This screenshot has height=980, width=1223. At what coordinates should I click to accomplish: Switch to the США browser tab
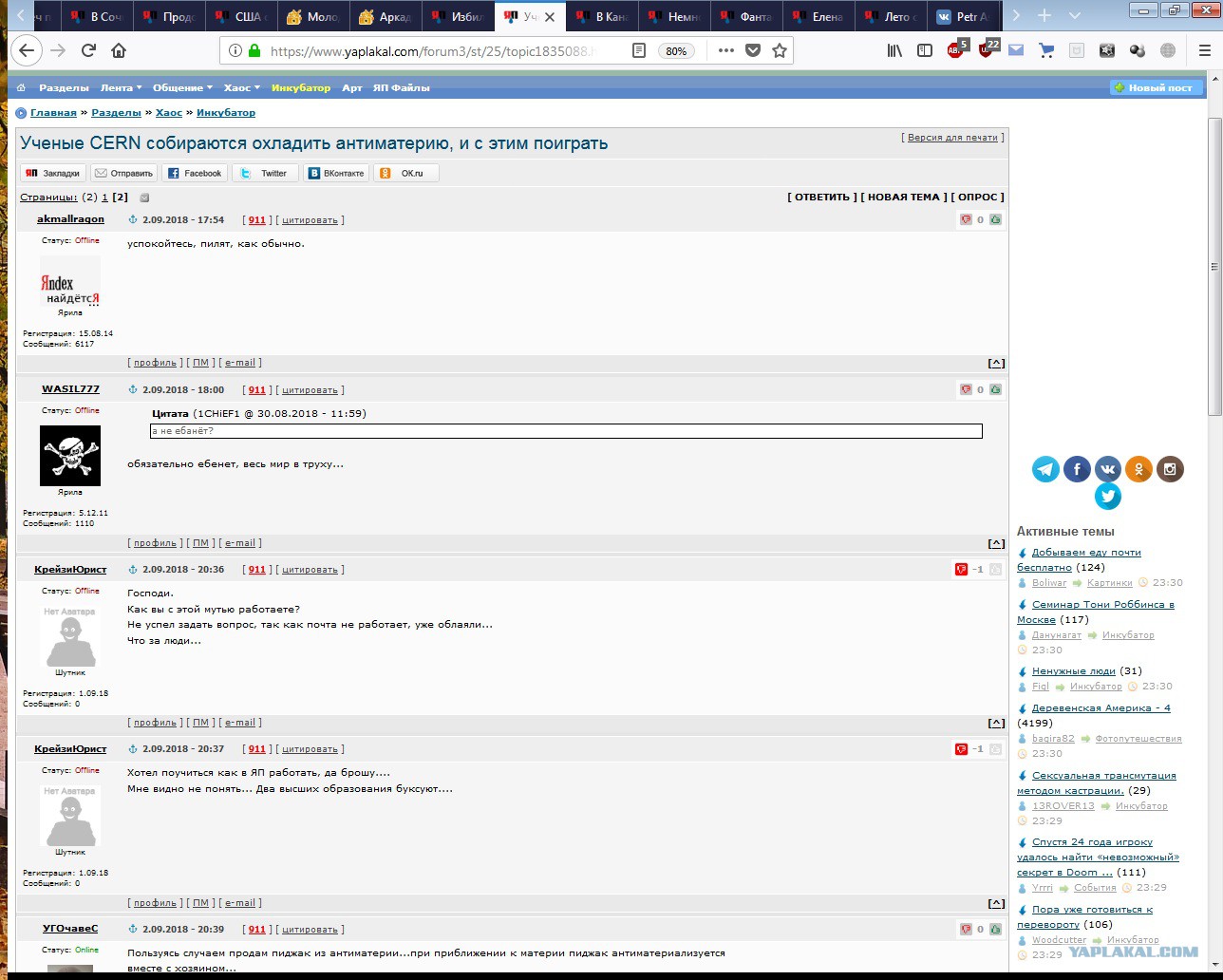click(241, 17)
